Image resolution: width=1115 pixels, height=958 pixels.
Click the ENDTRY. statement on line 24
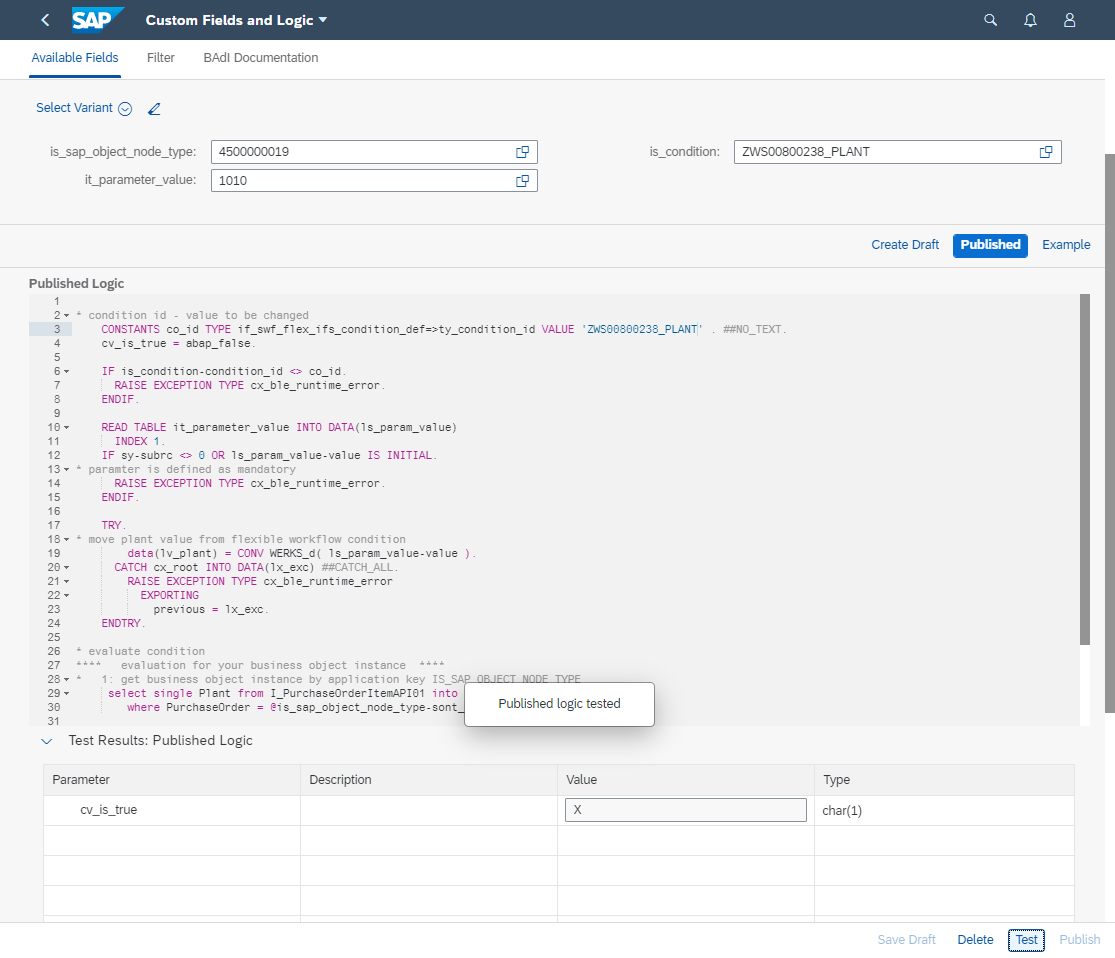point(123,623)
